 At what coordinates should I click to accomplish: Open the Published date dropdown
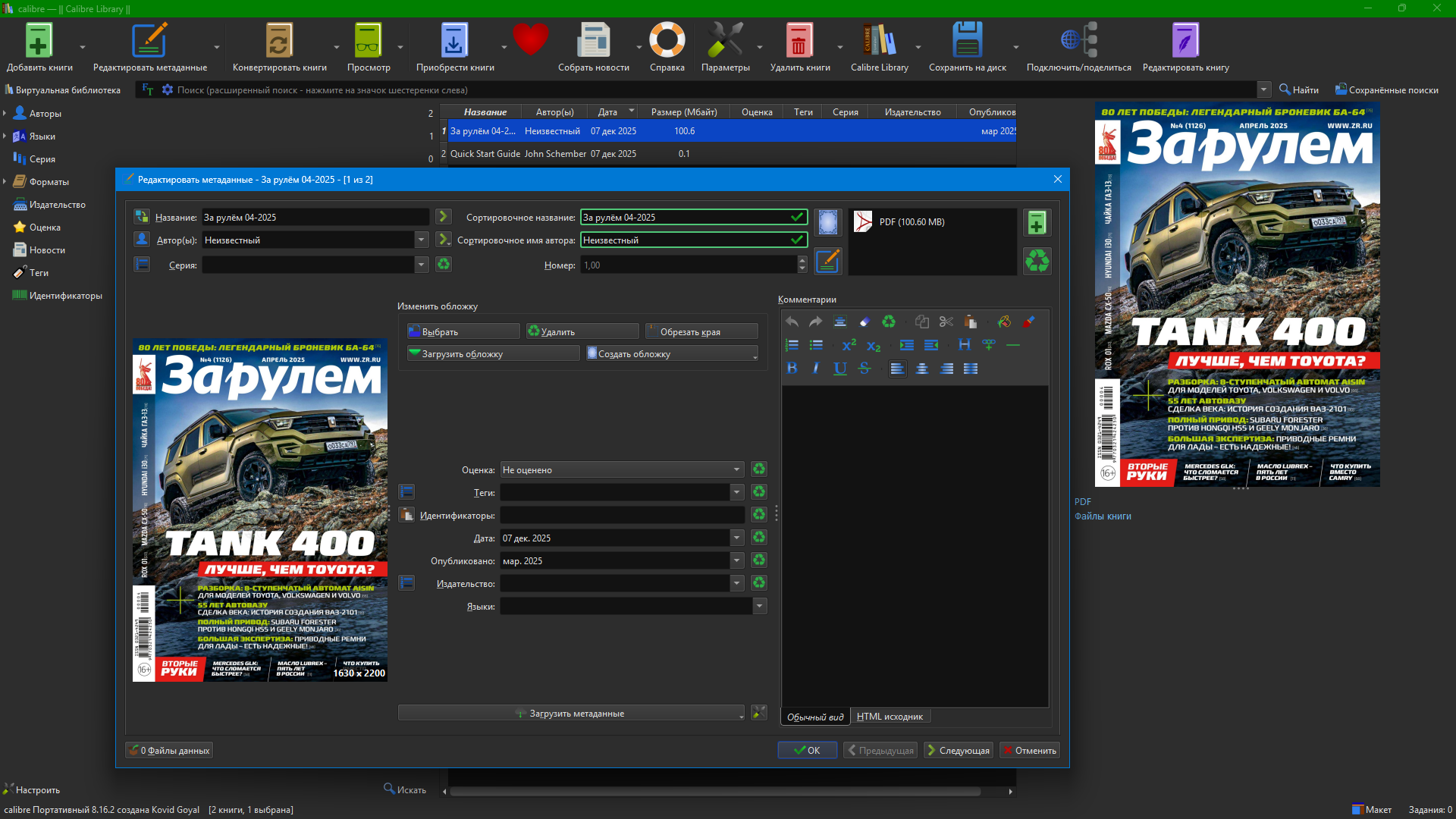click(x=736, y=561)
